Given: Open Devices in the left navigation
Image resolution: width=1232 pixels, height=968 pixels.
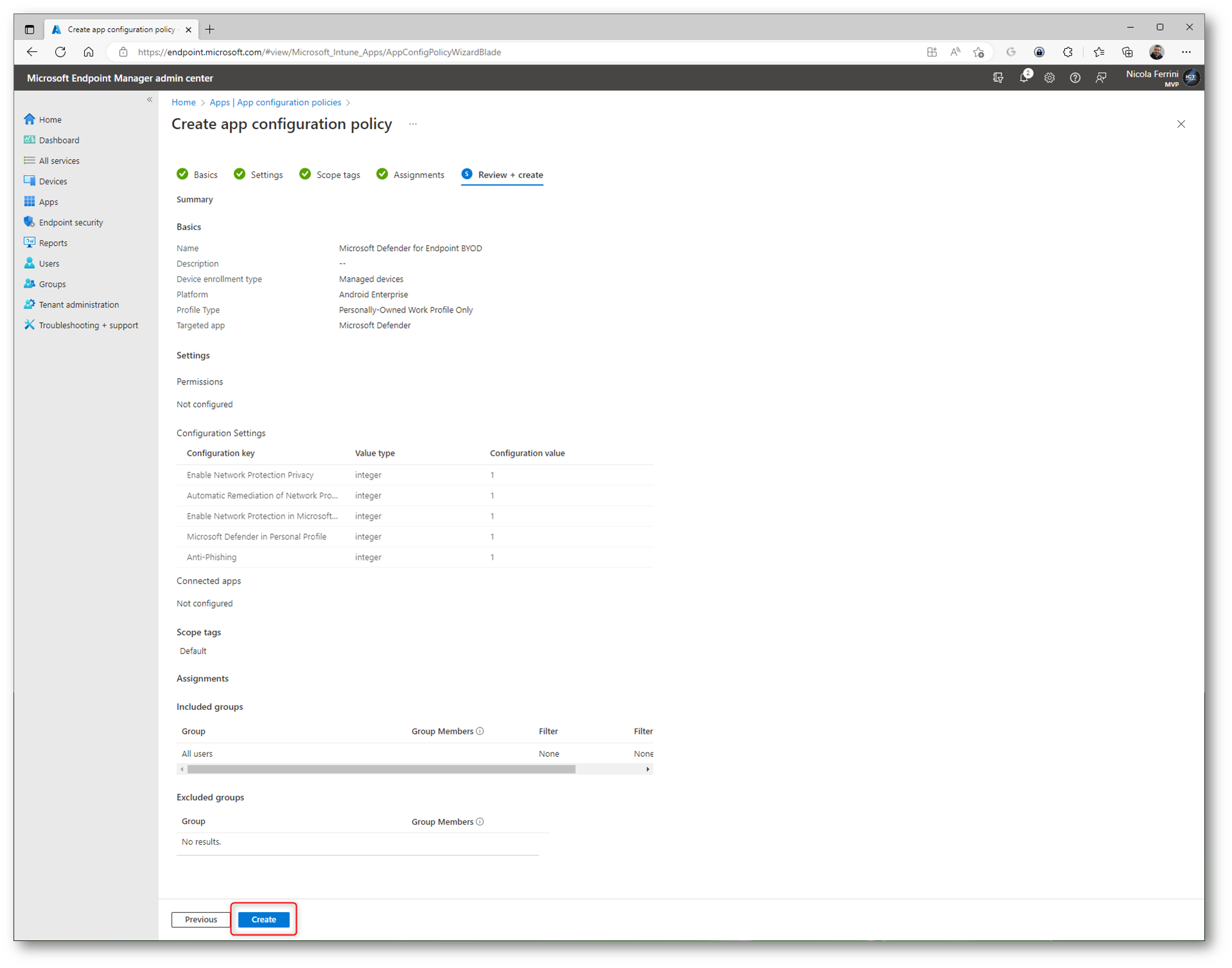Looking at the screenshot, I should pos(53,181).
